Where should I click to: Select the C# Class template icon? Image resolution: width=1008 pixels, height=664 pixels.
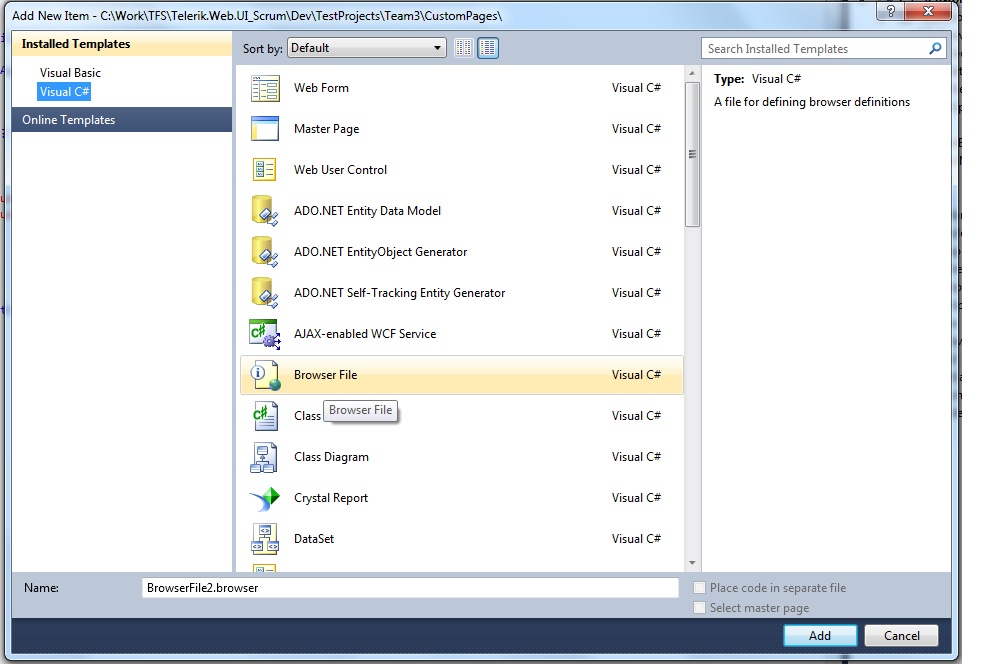[x=265, y=416]
